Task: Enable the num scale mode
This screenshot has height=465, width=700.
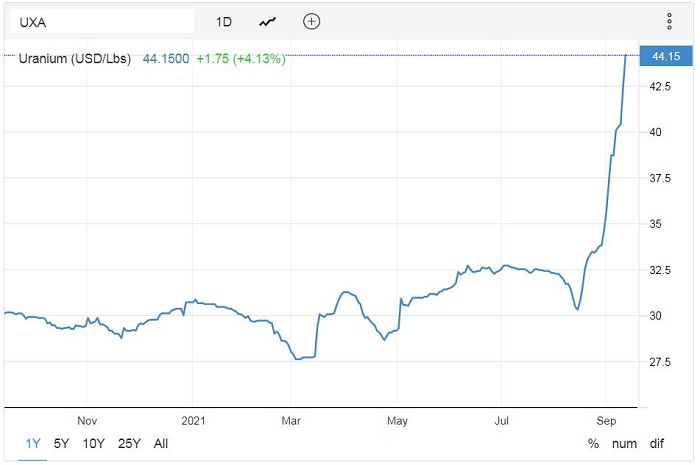Action: click(x=627, y=443)
